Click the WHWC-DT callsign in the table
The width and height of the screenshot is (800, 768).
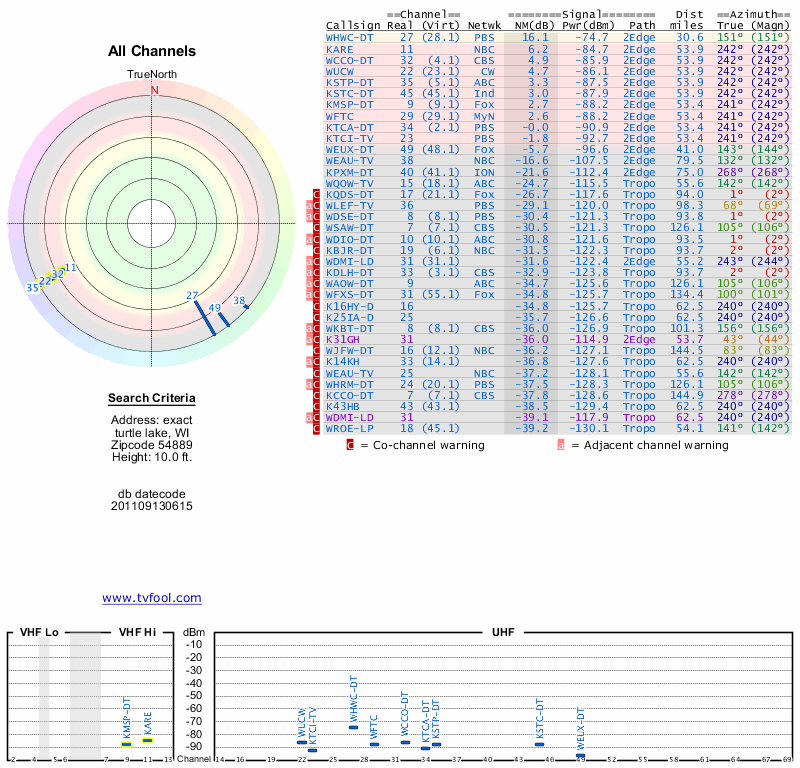coord(350,37)
